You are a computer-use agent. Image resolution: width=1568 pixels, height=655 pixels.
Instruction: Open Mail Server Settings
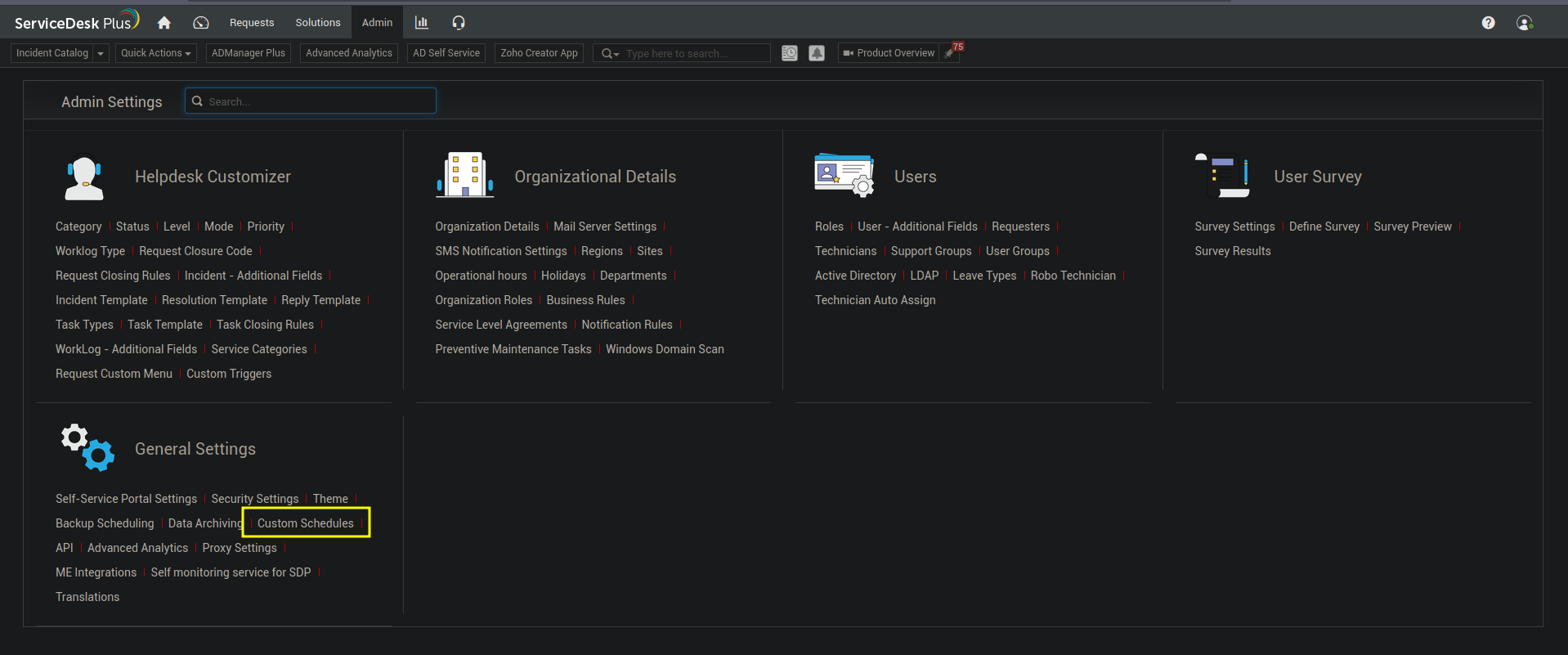tap(605, 227)
